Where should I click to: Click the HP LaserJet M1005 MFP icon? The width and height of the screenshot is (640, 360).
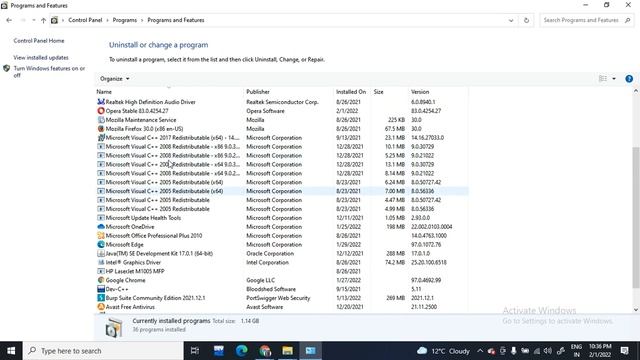click(x=101, y=271)
